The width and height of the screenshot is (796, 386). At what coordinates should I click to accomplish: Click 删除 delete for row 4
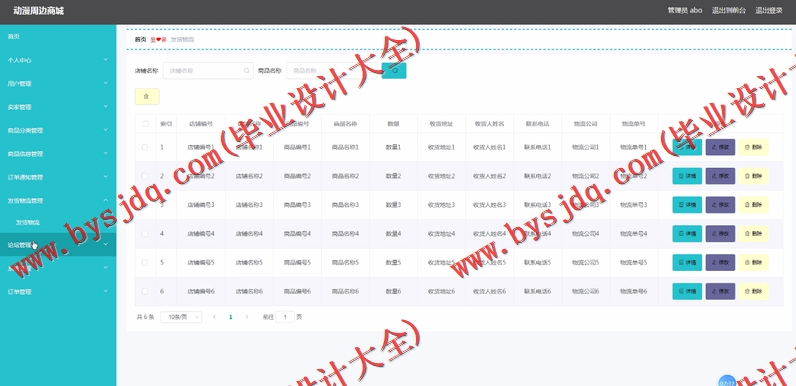tap(753, 234)
